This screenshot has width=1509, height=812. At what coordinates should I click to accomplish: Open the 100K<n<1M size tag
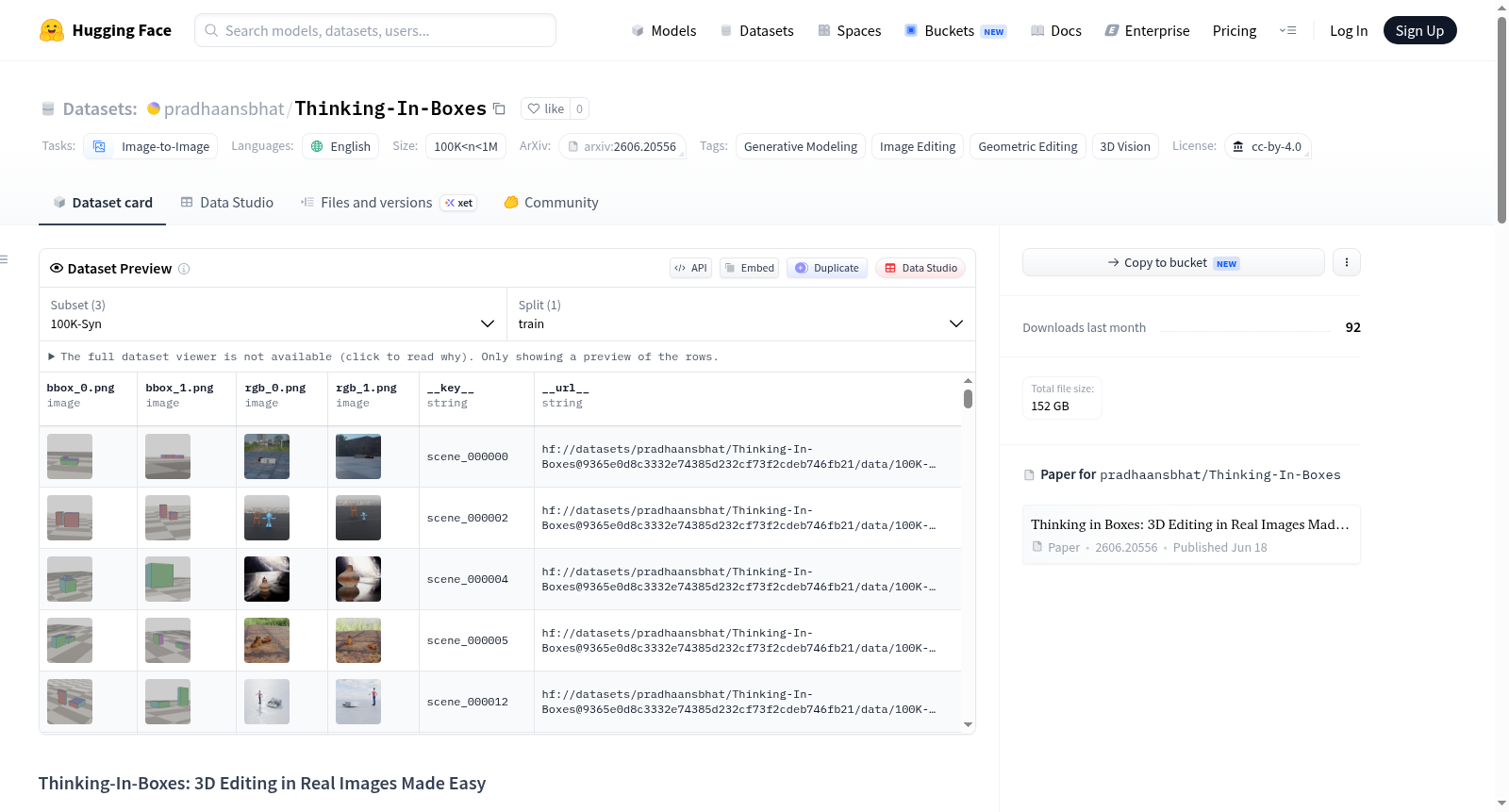click(466, 146)
